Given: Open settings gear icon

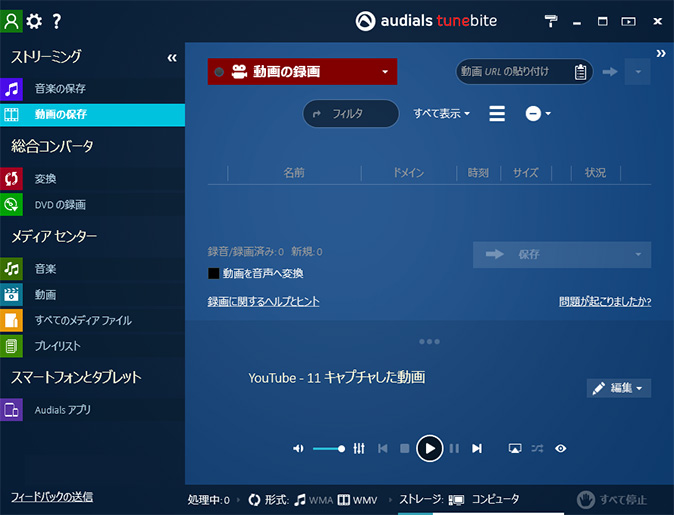Looking at the screenshot, I should 34,21.
